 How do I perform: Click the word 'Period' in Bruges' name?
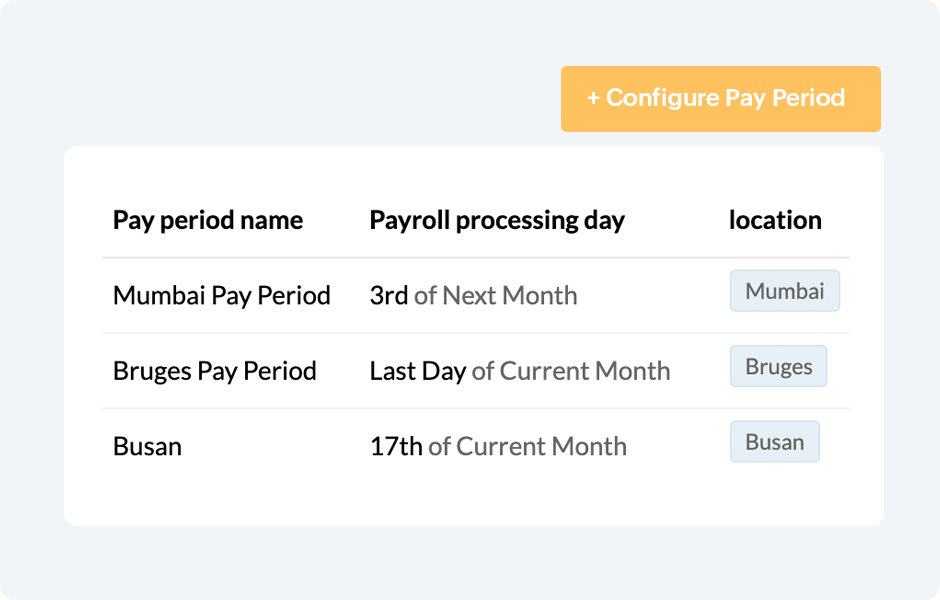coord(280,371)
